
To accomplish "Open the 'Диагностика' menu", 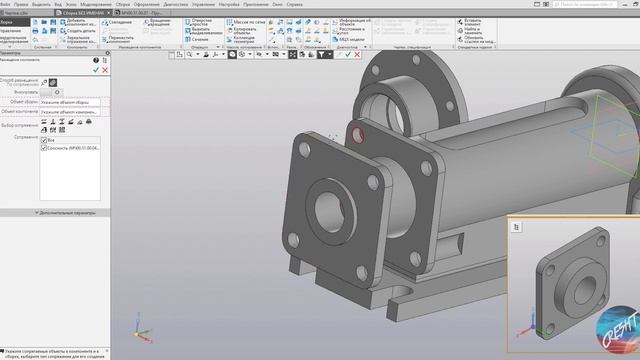I will coord(176,4).
